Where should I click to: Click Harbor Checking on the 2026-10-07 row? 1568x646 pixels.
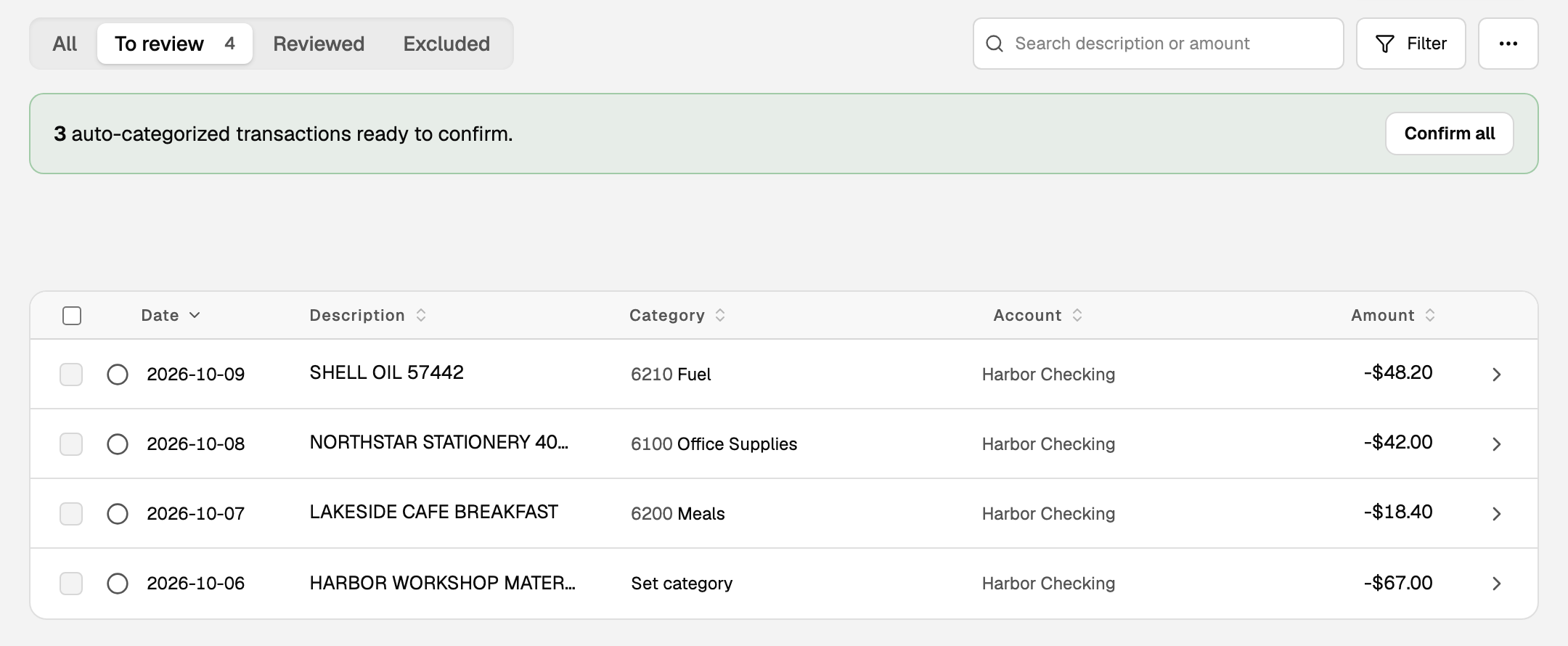[x=1048, y=514]
